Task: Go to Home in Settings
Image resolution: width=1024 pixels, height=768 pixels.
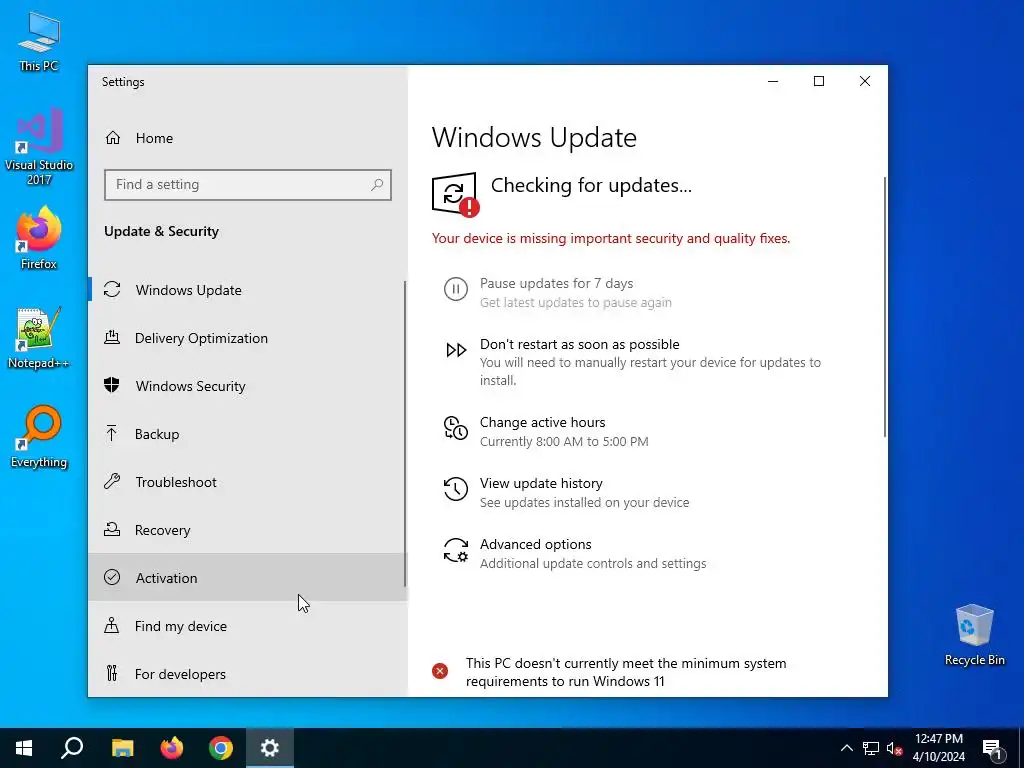Action: point(248,138)
